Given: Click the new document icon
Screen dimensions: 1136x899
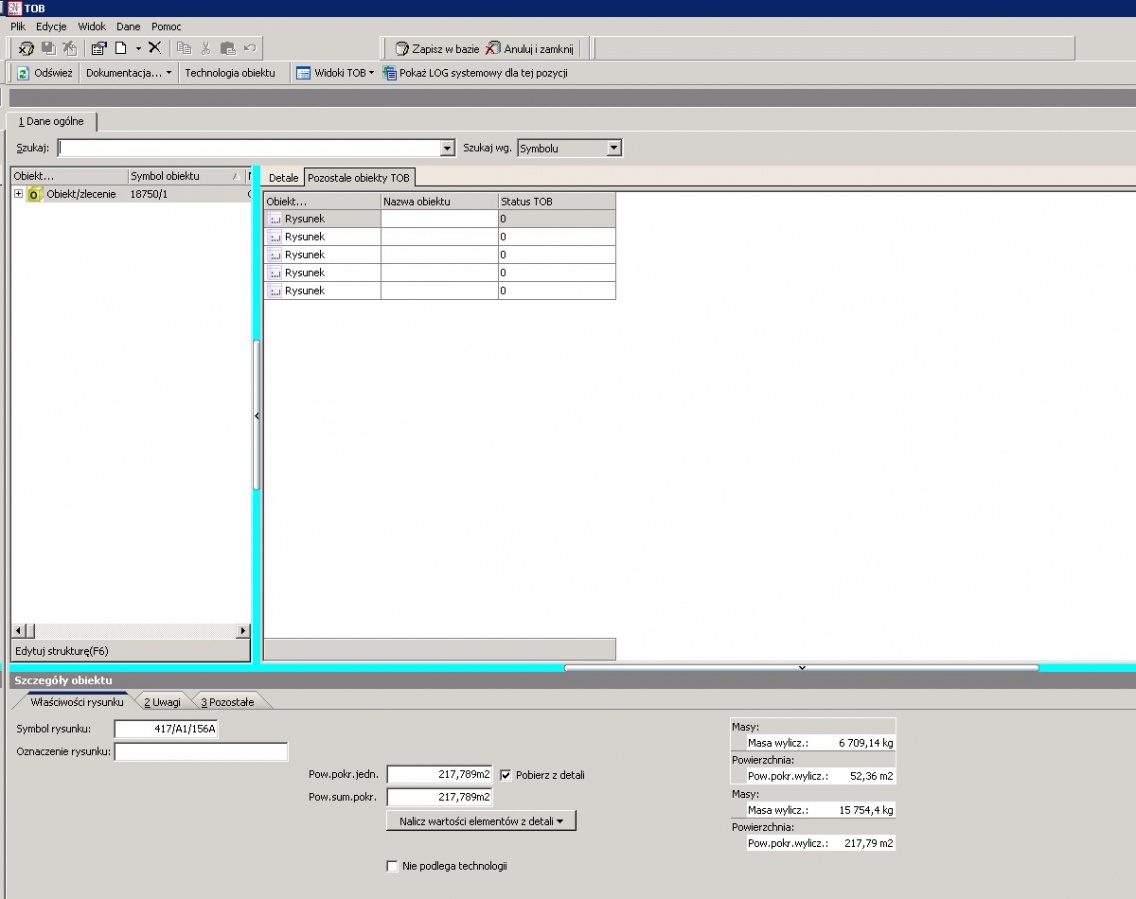Looking at the screenshot, I should click(121, 48).
